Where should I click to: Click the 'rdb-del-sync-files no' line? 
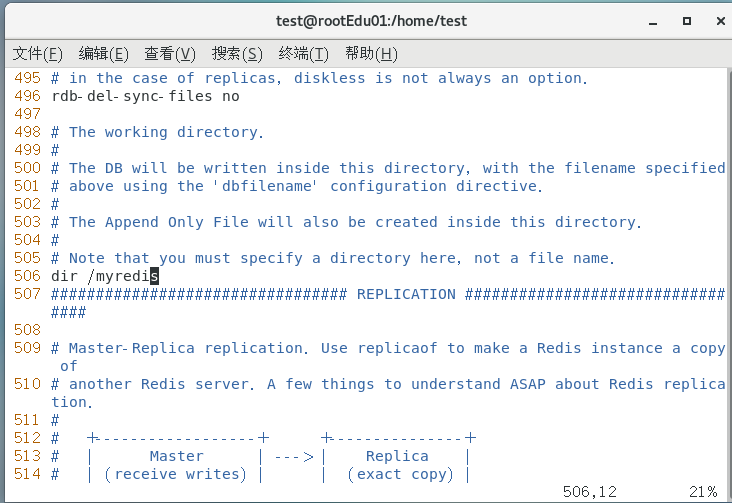pyautogui.click(x=145, y=96)
